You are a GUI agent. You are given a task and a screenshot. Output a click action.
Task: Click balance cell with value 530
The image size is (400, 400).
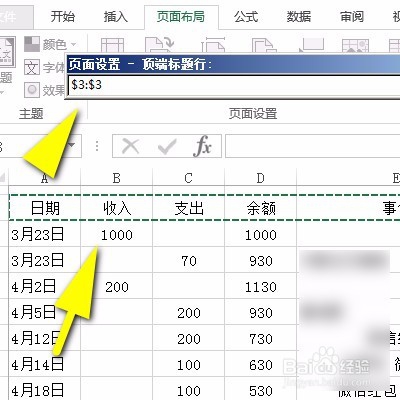pos(261,389)
